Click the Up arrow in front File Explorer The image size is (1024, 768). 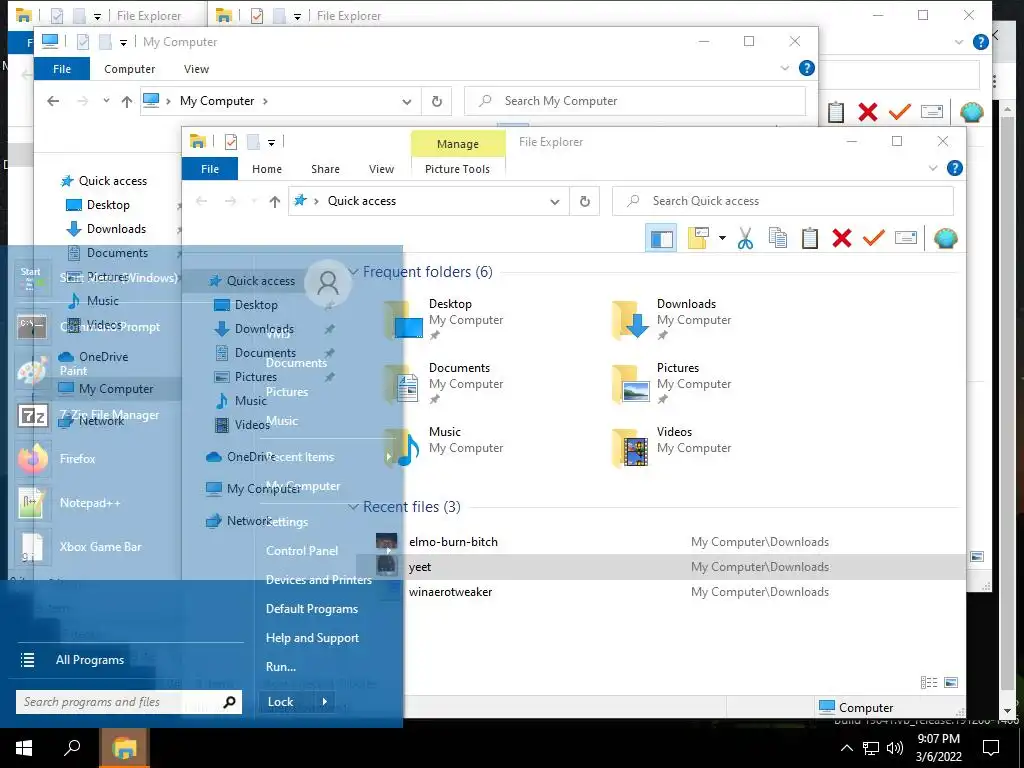[274, 202]
